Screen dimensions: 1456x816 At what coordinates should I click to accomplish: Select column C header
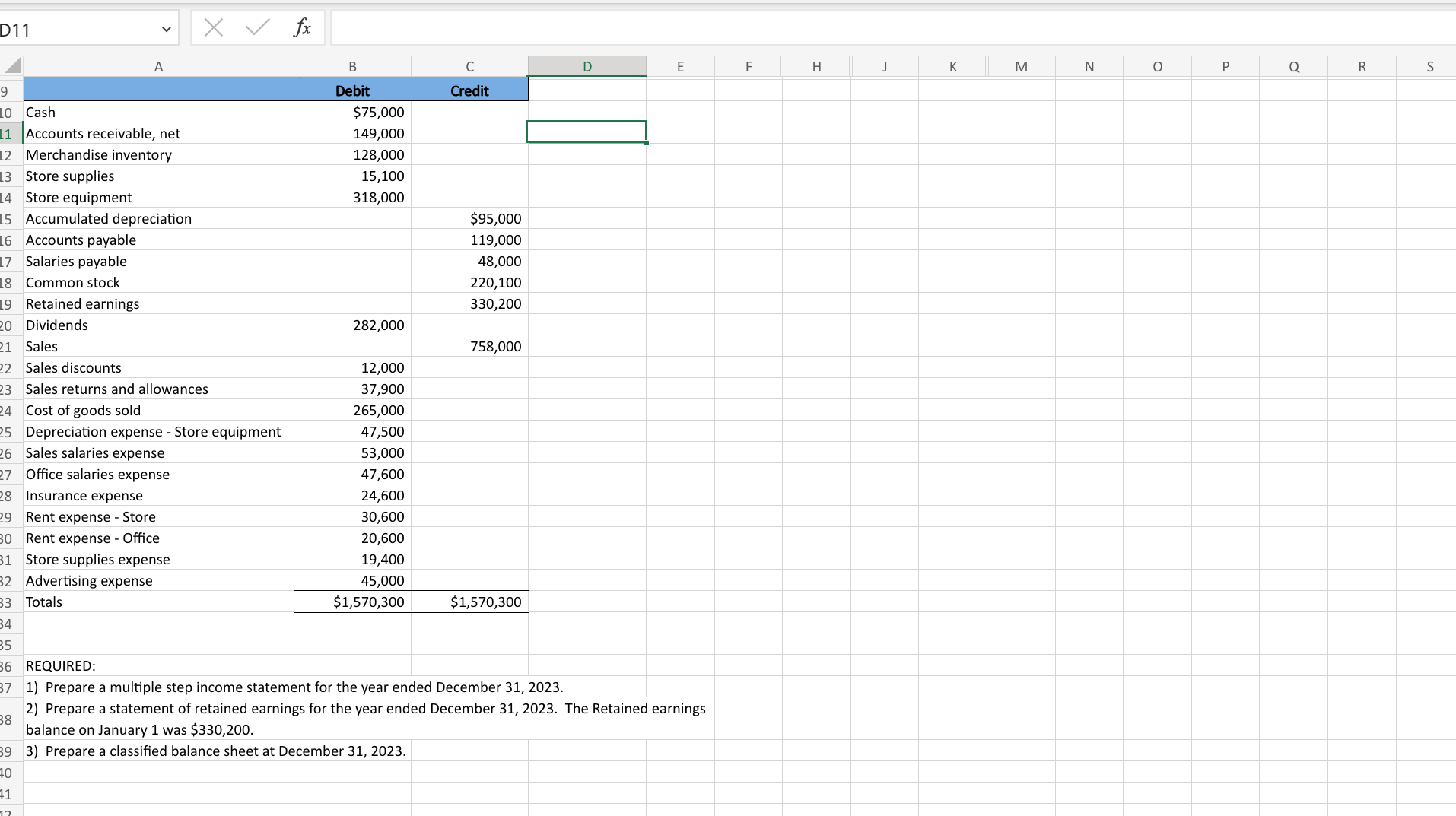click(x=469, y=66)
